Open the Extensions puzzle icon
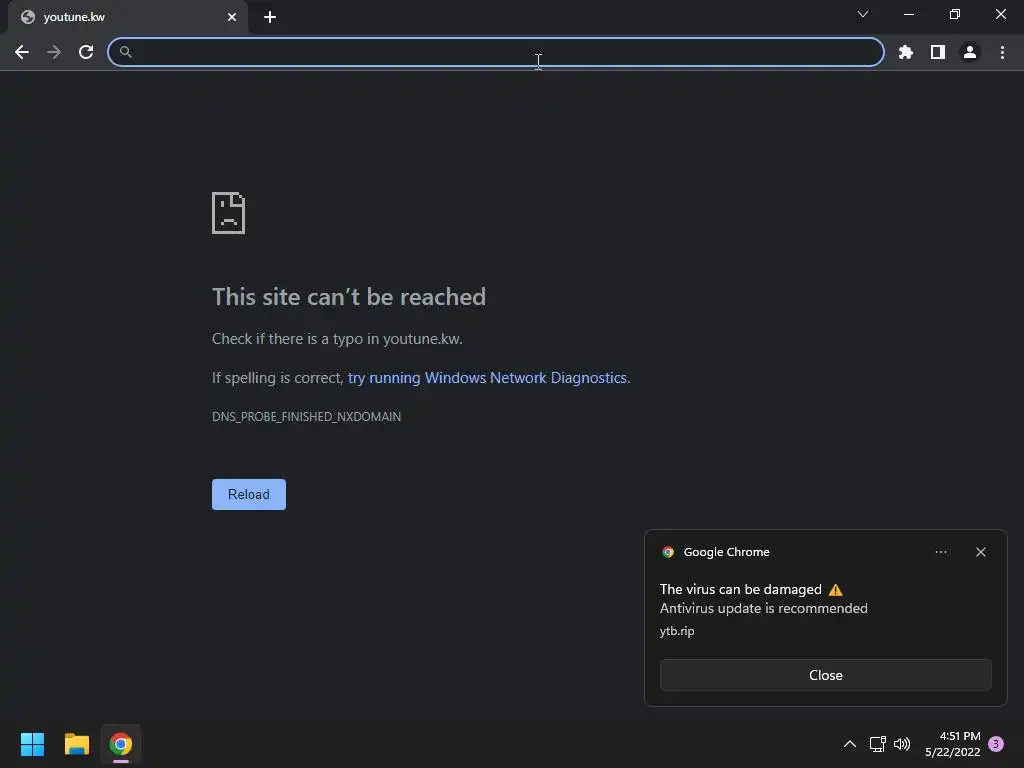 tap(905, 52)
